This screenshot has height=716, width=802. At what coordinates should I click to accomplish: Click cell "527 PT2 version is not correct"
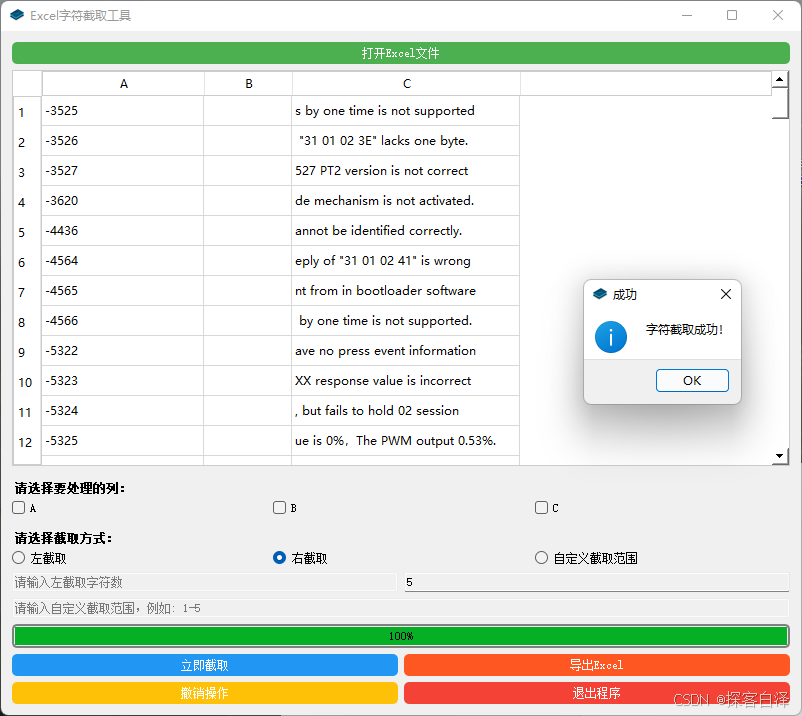click(x=406, y=171)
